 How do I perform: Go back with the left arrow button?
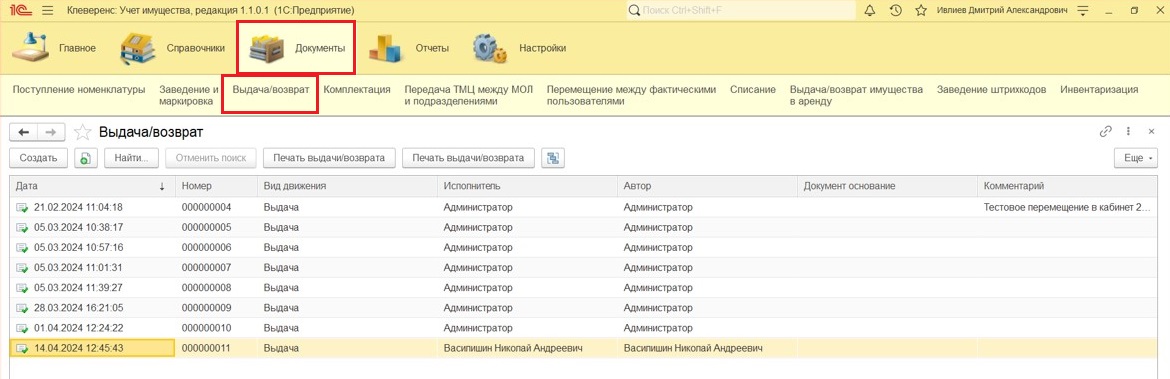(24, 132)
